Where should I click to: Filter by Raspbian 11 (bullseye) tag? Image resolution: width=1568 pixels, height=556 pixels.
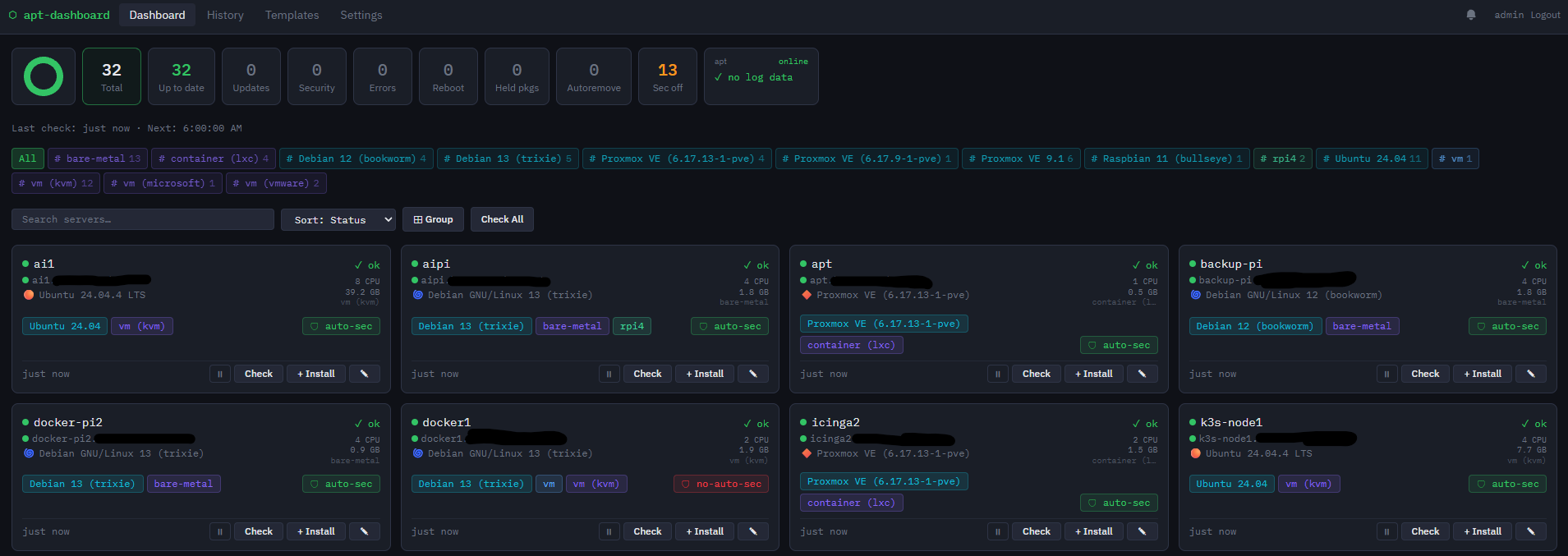point(1167,159)
